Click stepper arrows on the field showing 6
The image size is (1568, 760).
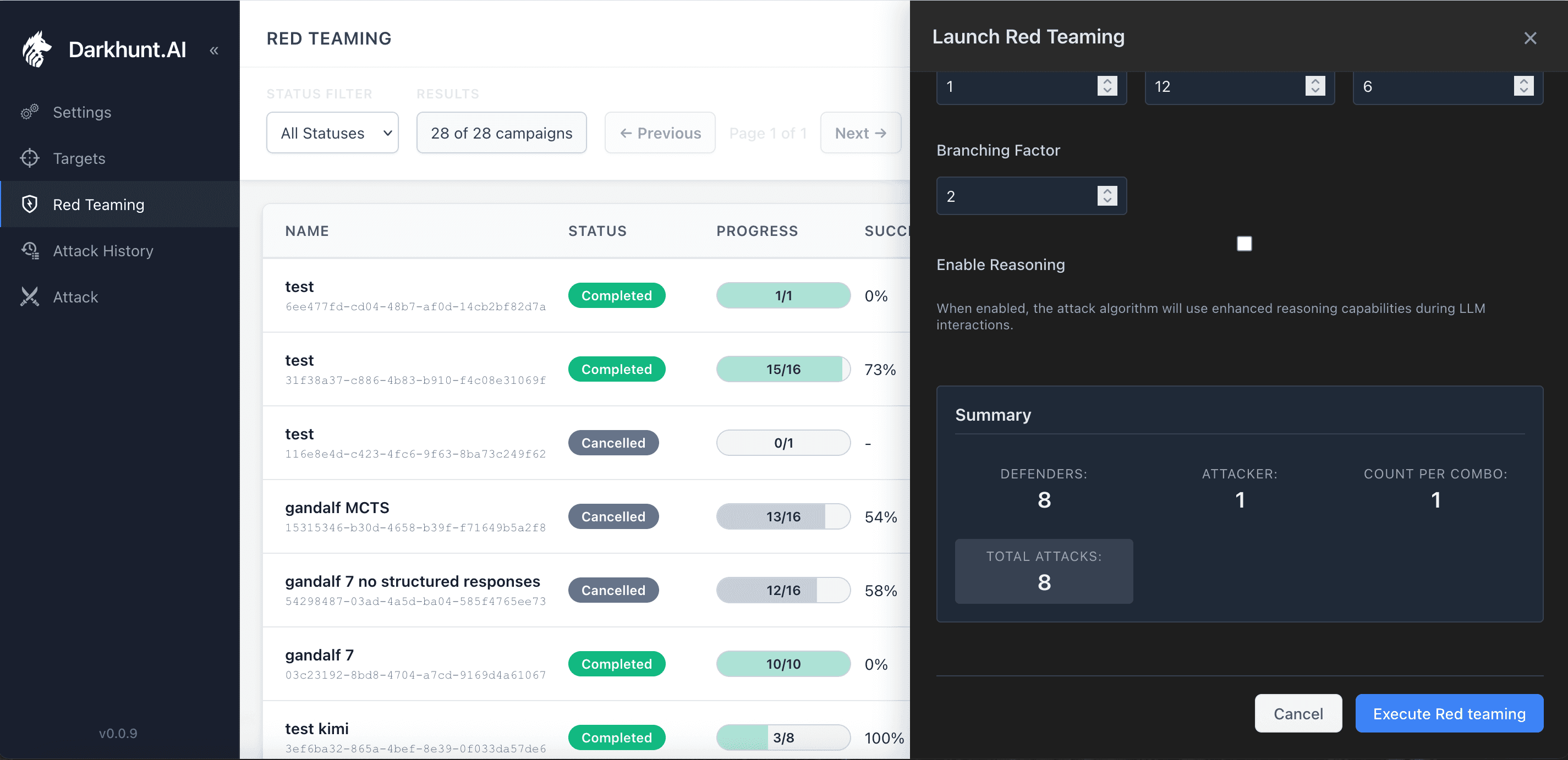(1523, 86)
